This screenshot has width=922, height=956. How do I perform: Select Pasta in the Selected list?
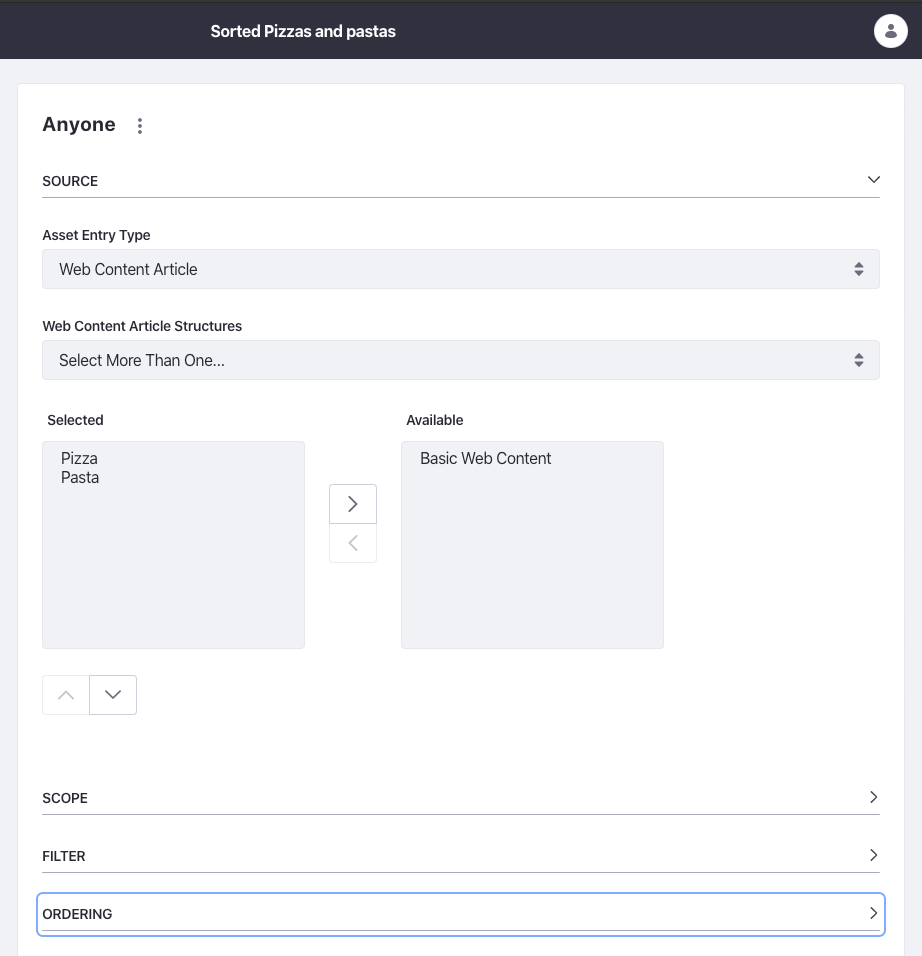pyautogui.click(x=80, y=477)
